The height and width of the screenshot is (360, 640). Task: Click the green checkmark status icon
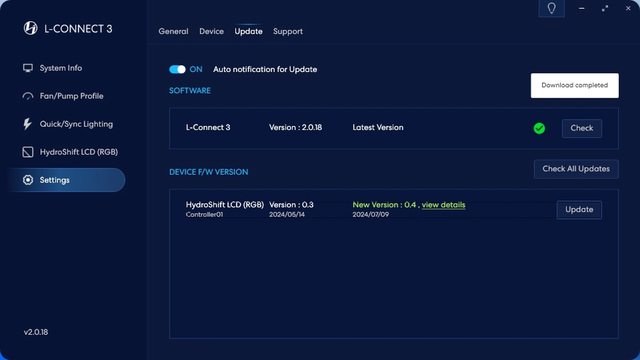[x=539, y=128]
